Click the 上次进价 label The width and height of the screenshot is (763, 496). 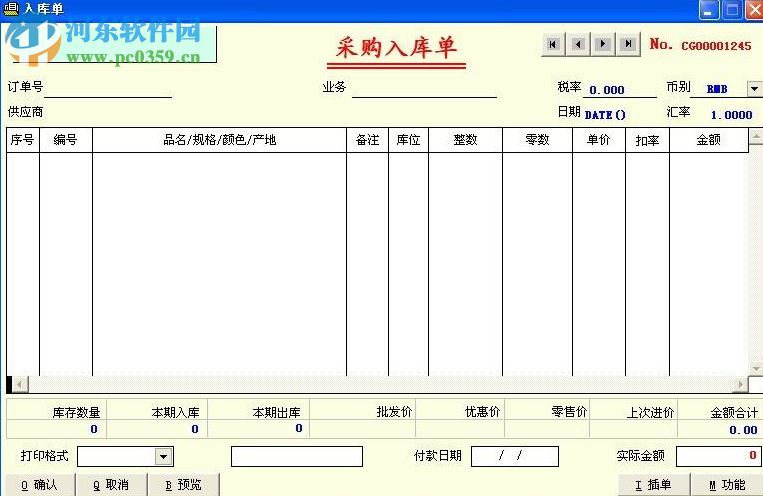[x=650, y=413]
